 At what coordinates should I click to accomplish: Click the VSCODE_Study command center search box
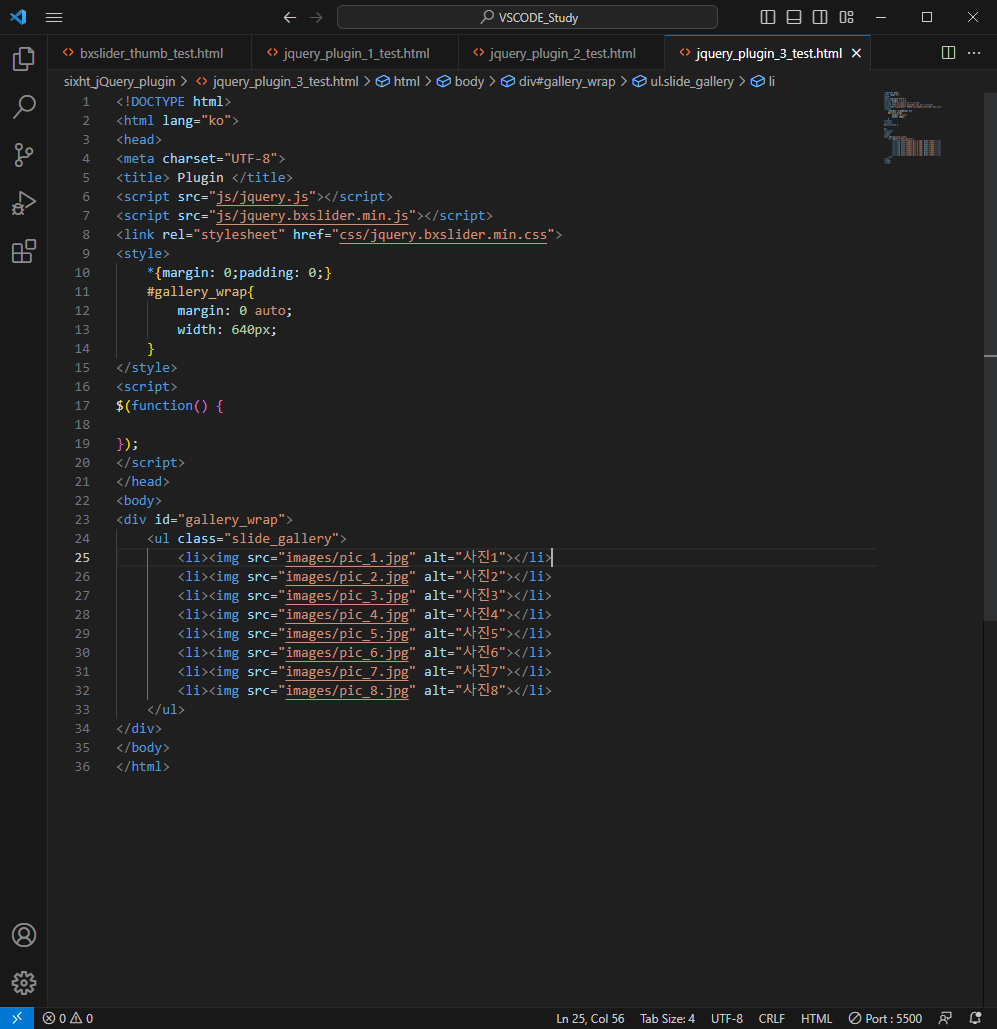(x=527, y=17)
